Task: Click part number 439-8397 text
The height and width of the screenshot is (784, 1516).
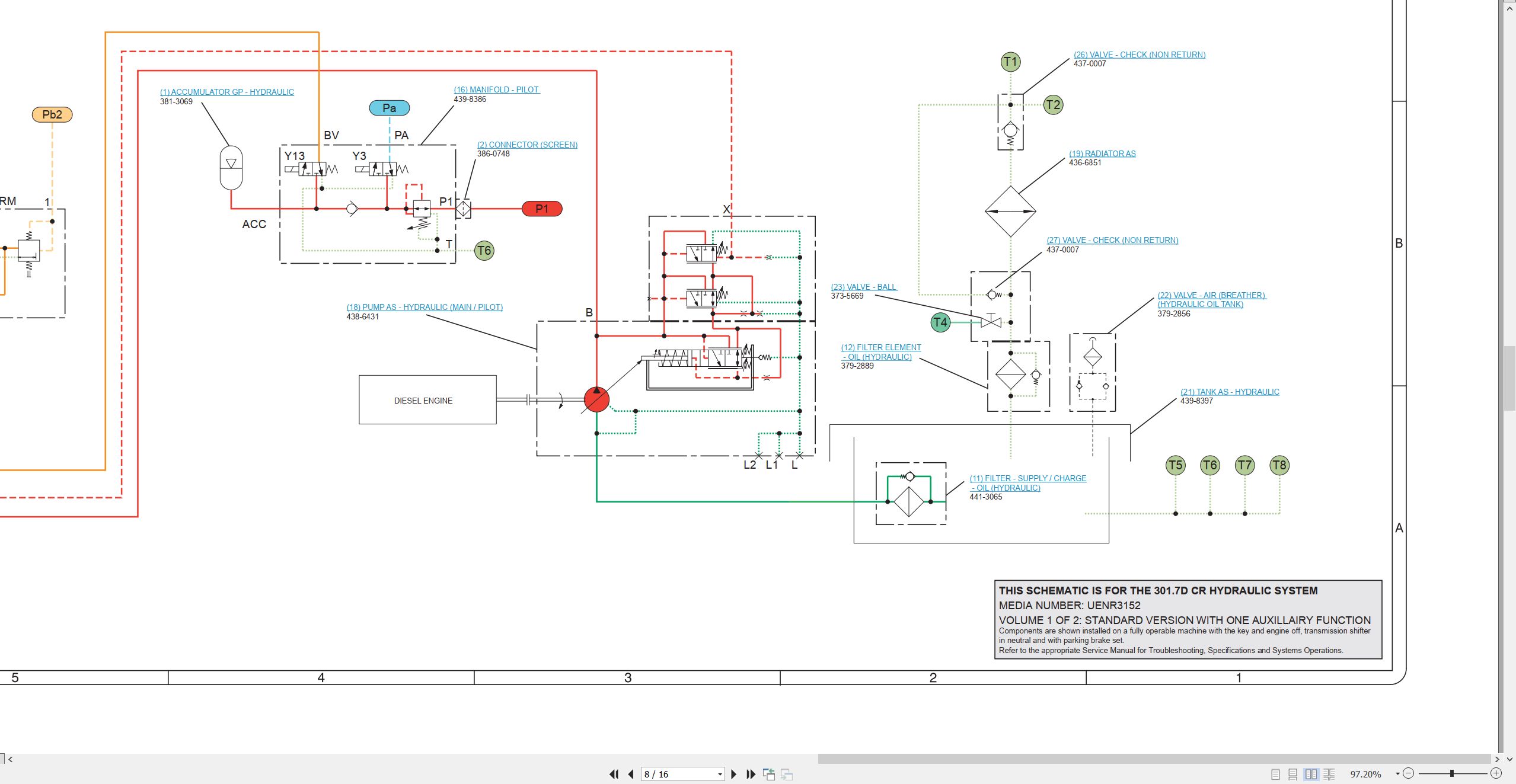Action: pyautogui.click(x=1196, y=401)
